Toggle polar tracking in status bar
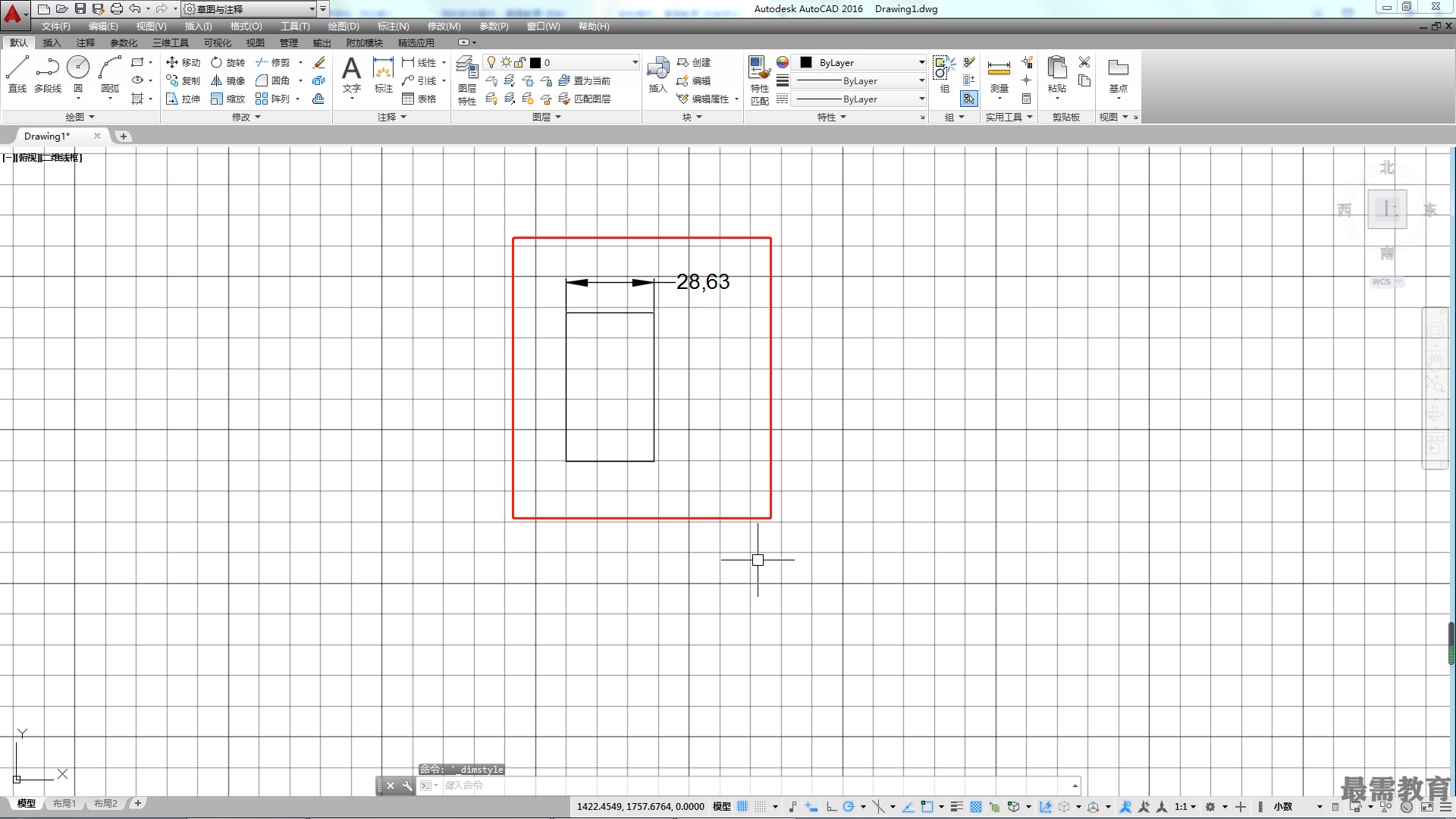The image size is (1456, 819). coord(849,806)
